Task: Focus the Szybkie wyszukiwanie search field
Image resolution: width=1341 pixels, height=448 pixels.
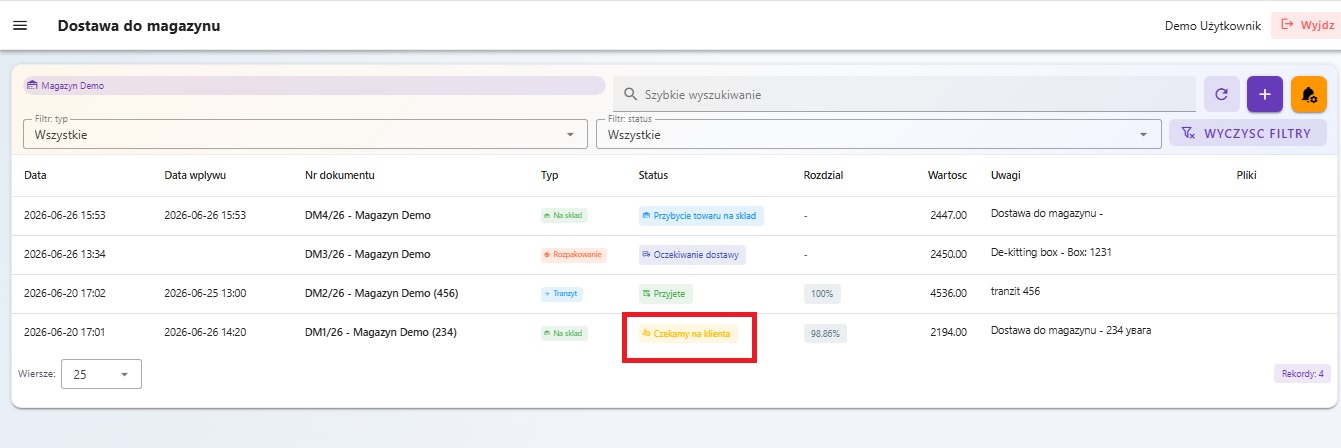Action: click(x=905, y=94)
